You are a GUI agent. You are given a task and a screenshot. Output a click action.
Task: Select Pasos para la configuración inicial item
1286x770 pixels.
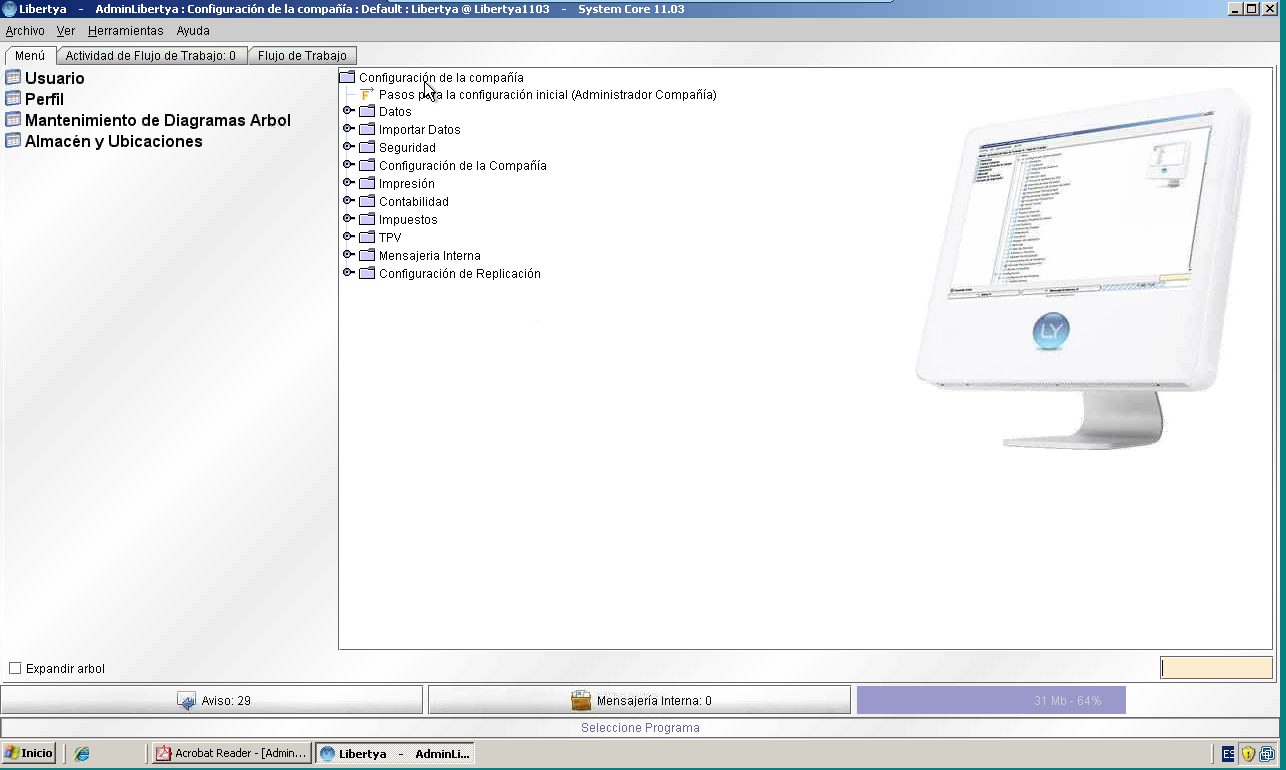(x=548, y=95)
